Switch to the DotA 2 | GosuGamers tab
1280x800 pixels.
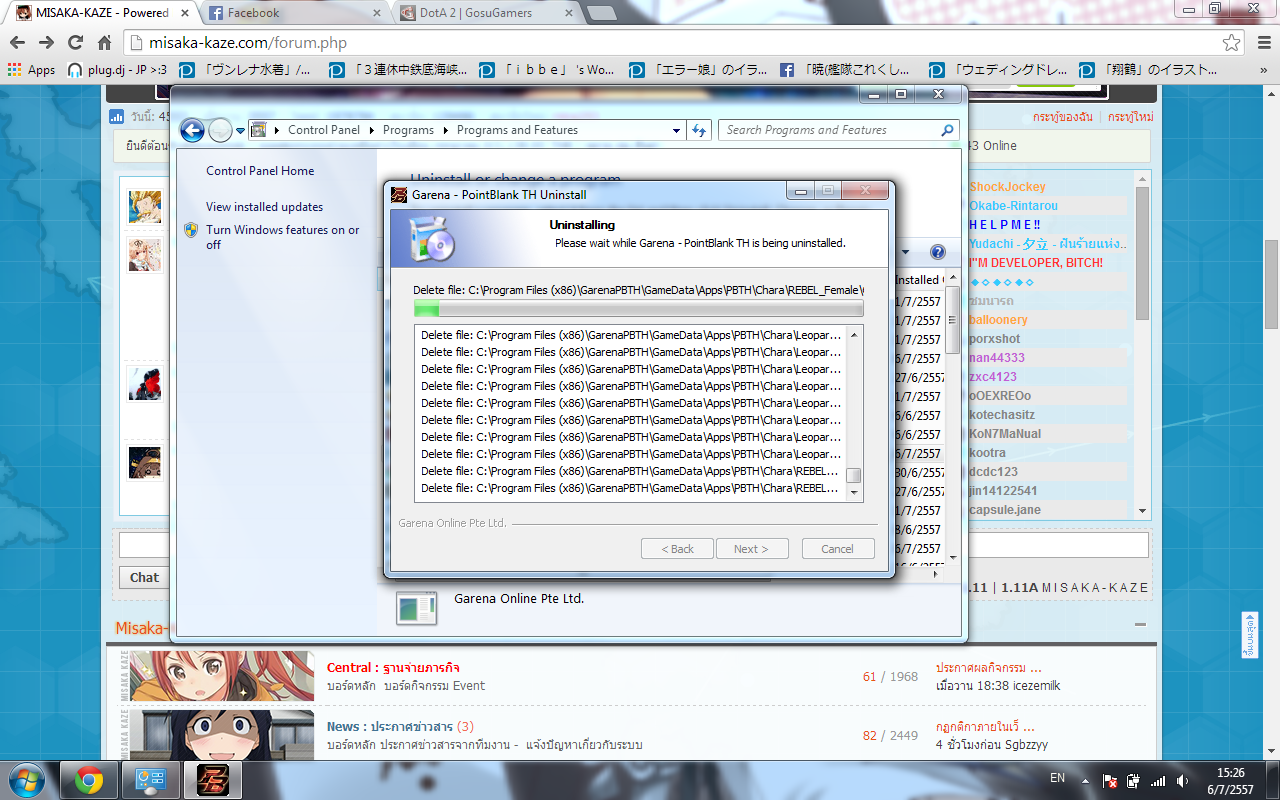tap(482, 13)
